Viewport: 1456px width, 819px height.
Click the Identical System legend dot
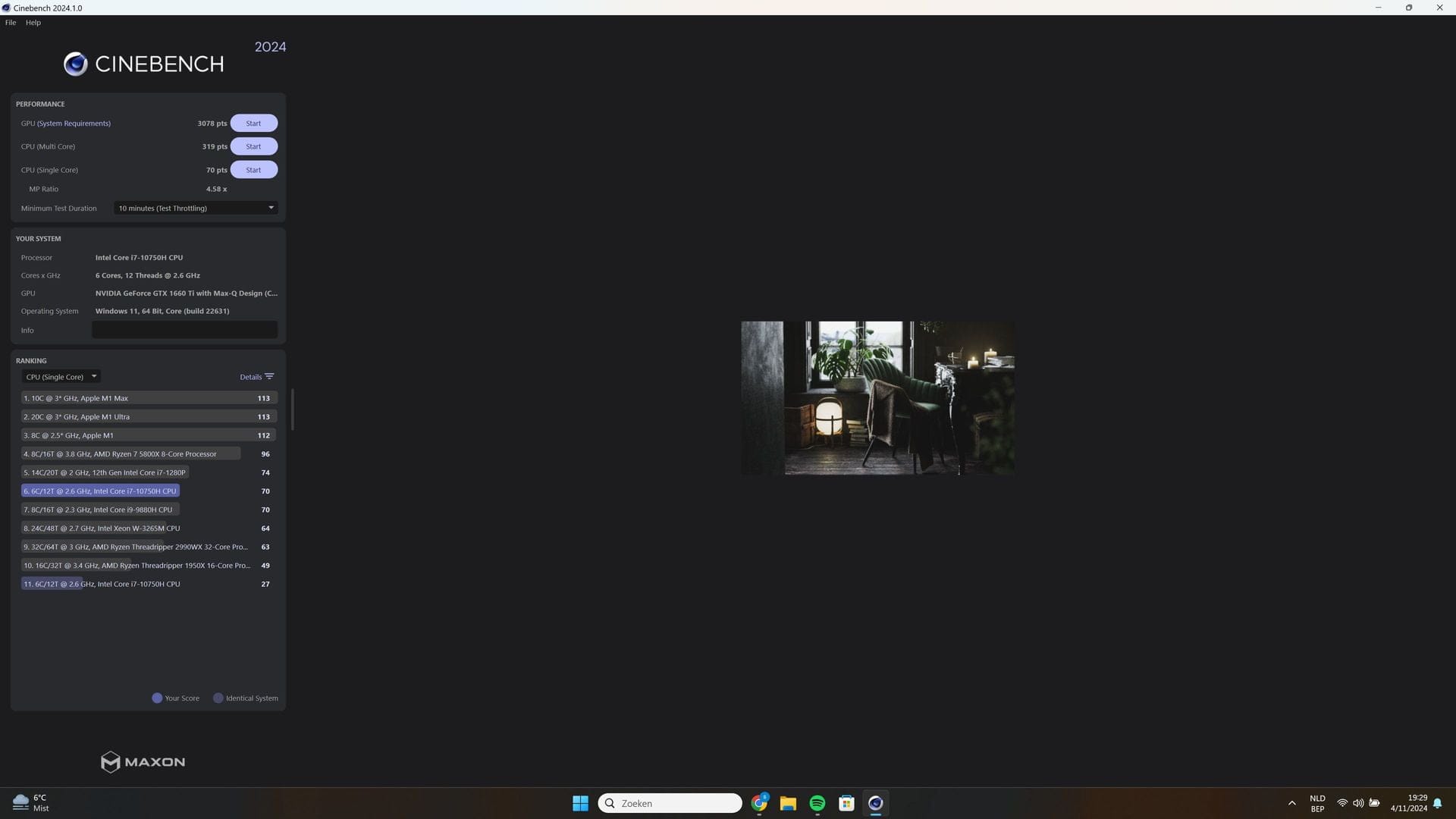(x=218, y=698)
